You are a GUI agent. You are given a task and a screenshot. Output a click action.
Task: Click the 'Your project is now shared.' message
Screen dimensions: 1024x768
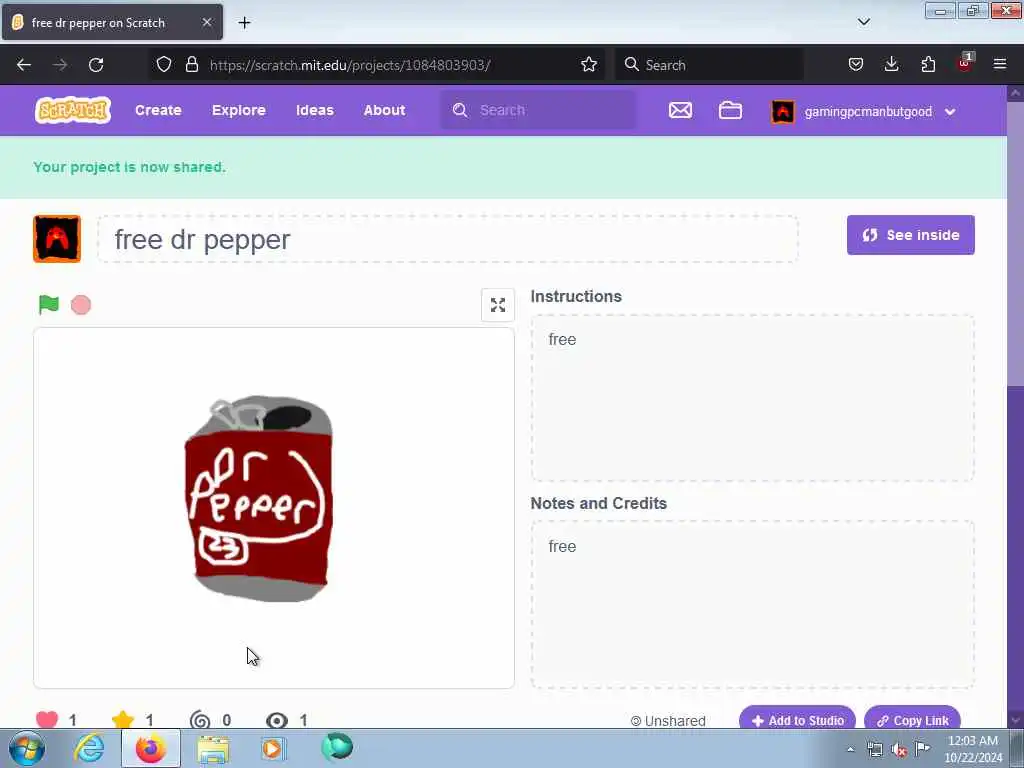pos(129,167)
